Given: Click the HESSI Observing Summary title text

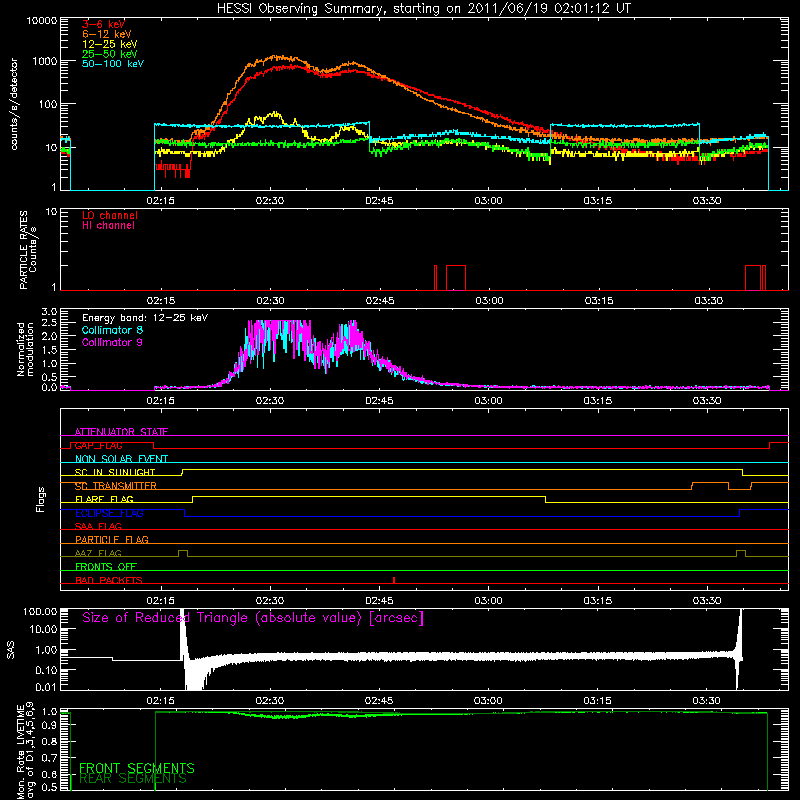Looking at the screenshot, I should pos(423,9).
